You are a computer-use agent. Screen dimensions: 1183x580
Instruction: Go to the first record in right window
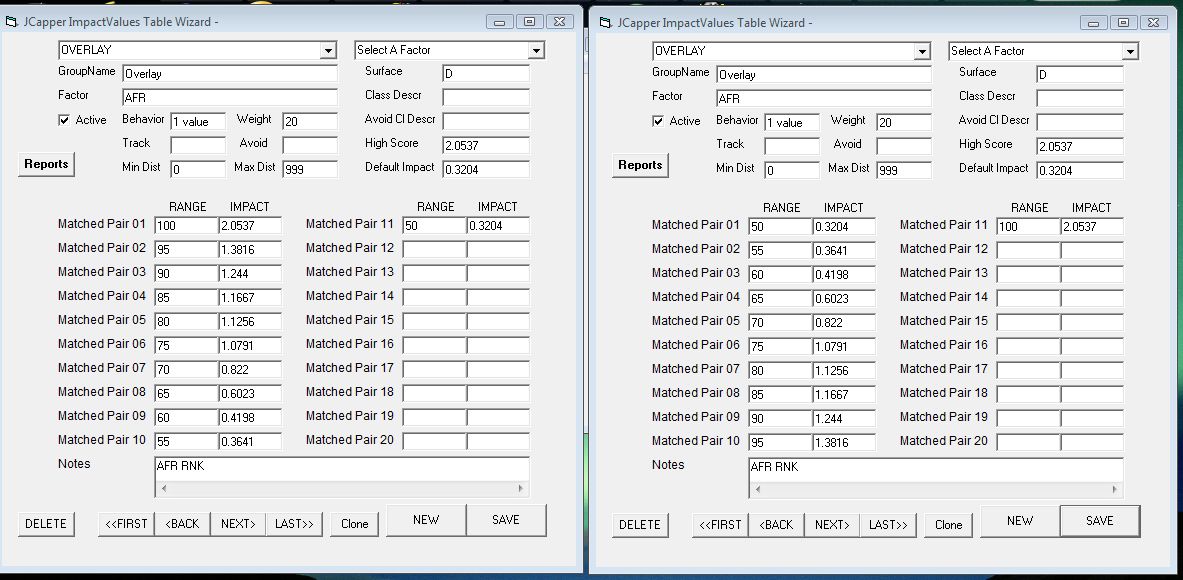click(x=720, y=525)
